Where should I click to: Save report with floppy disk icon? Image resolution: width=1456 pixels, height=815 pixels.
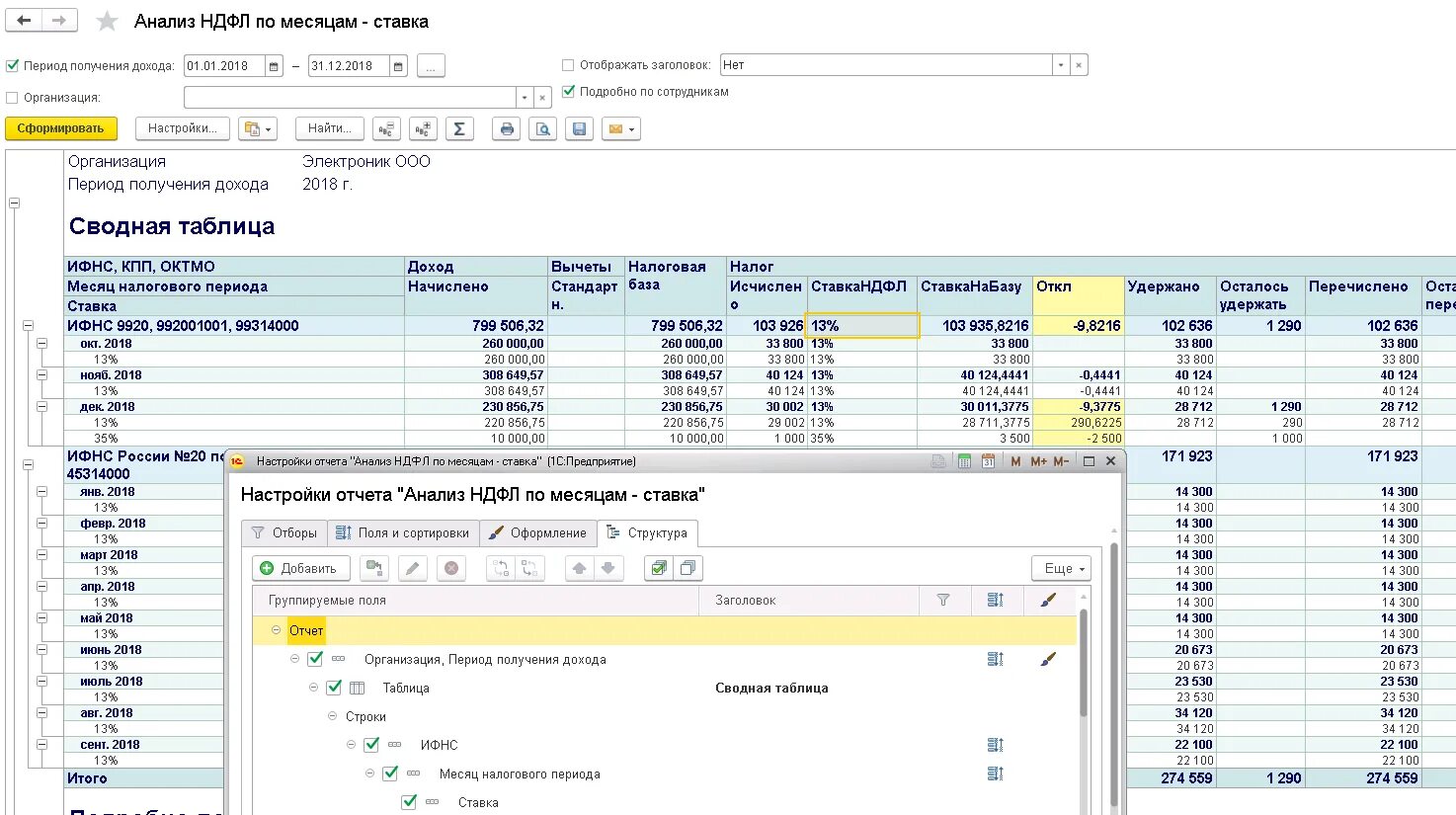click(x=579, y=128)
